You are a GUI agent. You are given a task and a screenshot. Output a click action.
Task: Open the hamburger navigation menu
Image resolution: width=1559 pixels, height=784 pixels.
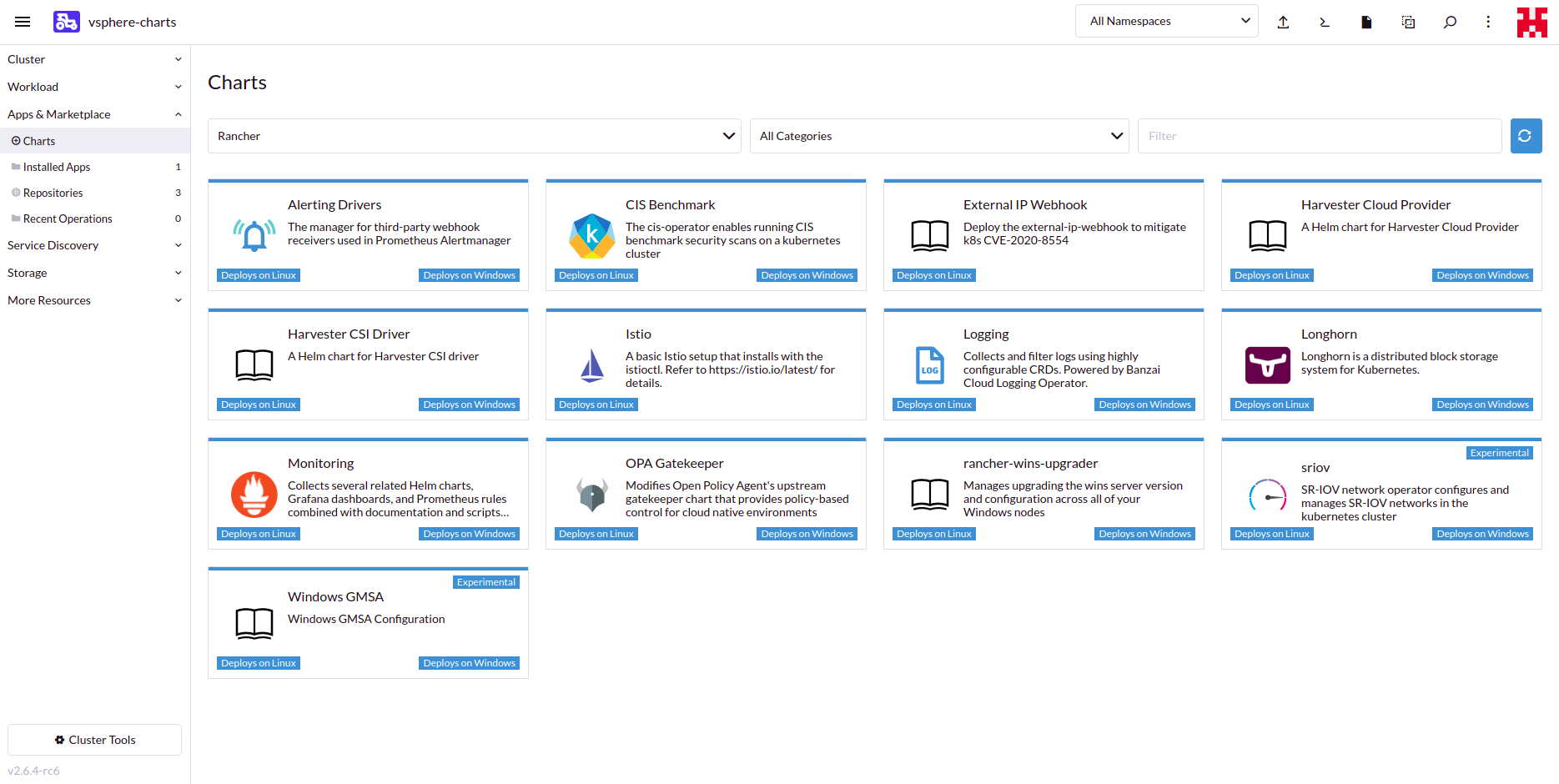(23, 22)
